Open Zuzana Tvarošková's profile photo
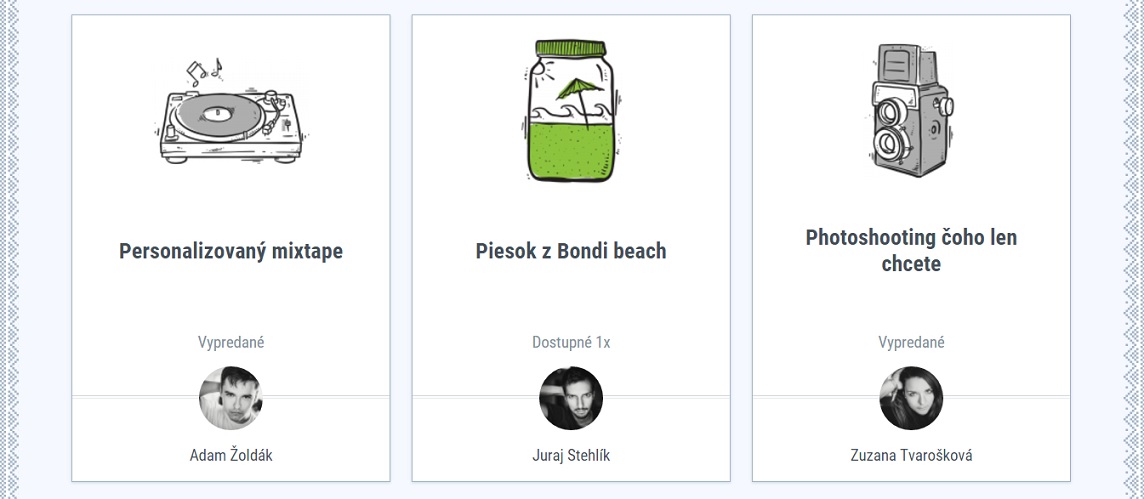The width and height of the screenshot is (1144, 499). pyautogui.click(x=911, y=398)
